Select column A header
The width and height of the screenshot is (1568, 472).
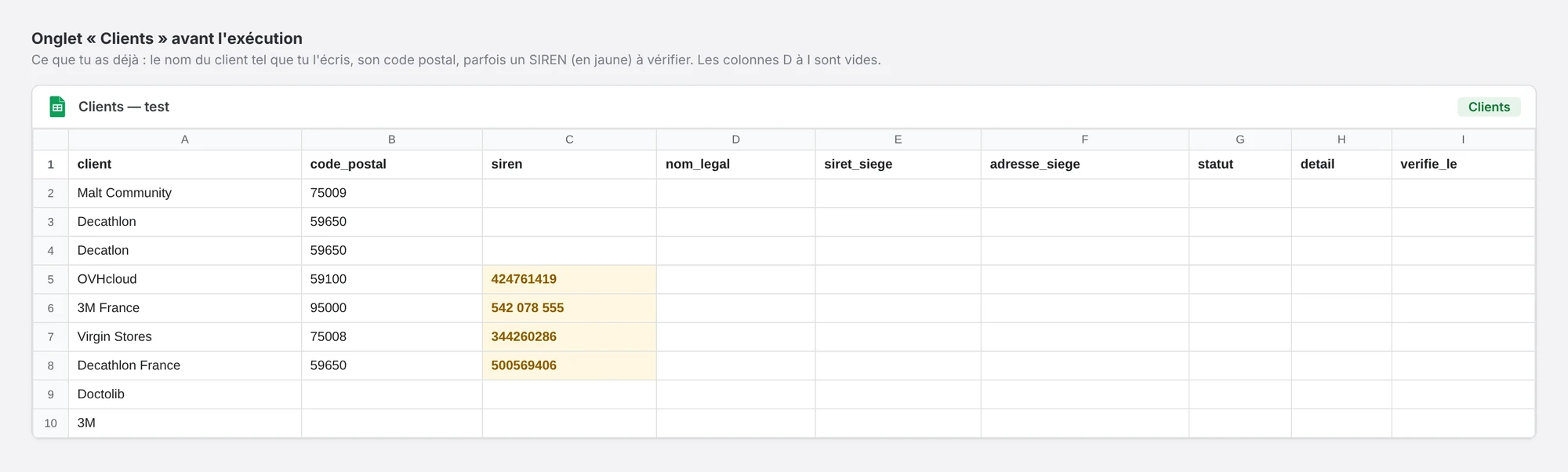pyautogui.click(x=185, y=140)
